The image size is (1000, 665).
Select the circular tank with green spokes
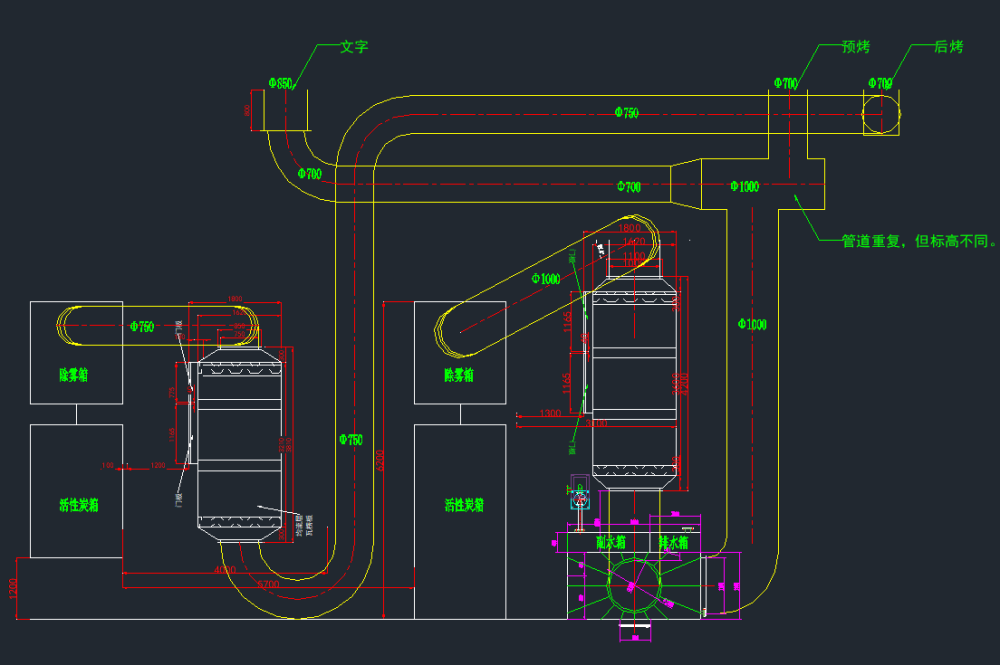[x=635, y=585]
